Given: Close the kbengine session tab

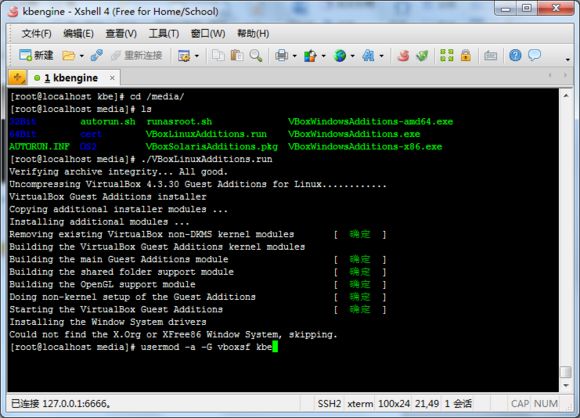Looking at the screenshot, I should [x=112, y=78].
